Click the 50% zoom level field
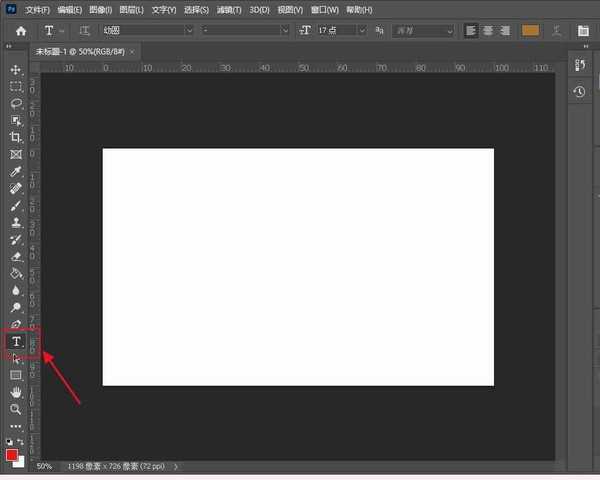 [x=45, y=466]
